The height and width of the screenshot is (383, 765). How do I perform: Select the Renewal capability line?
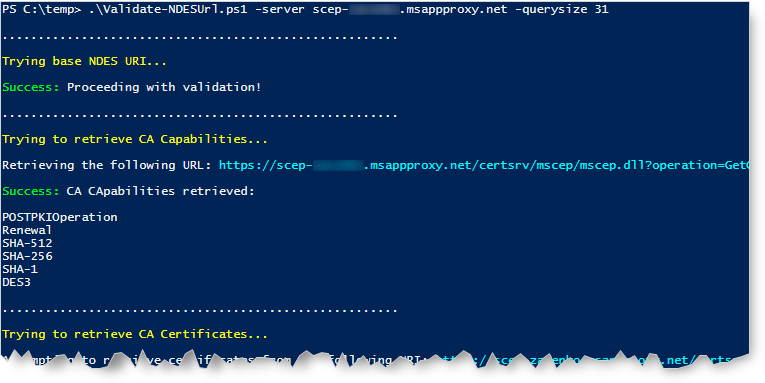click(27, 230)
